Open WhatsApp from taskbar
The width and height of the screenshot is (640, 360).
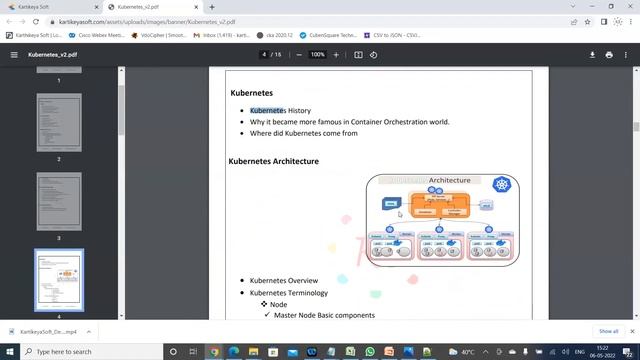tap(370, 352)
